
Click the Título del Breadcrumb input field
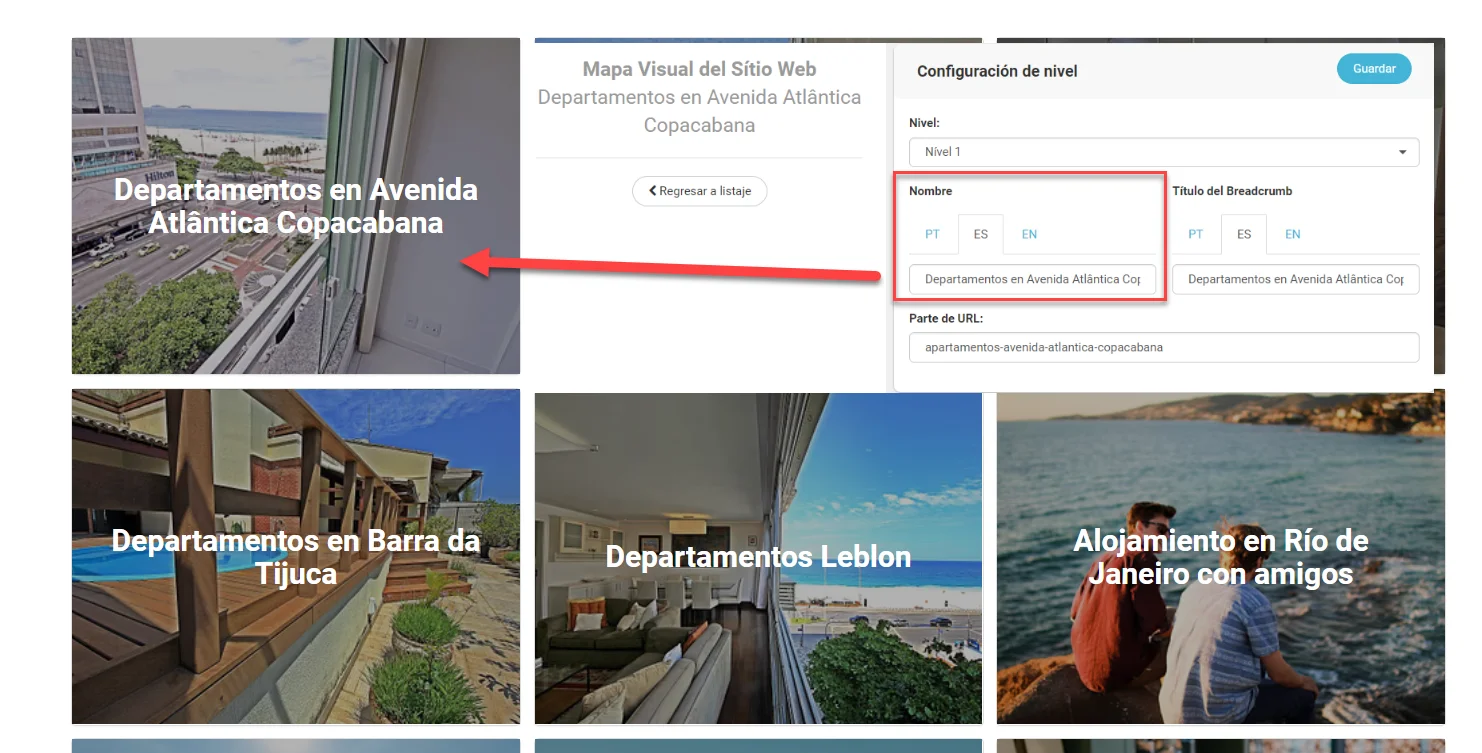(x=1295, y=279)
